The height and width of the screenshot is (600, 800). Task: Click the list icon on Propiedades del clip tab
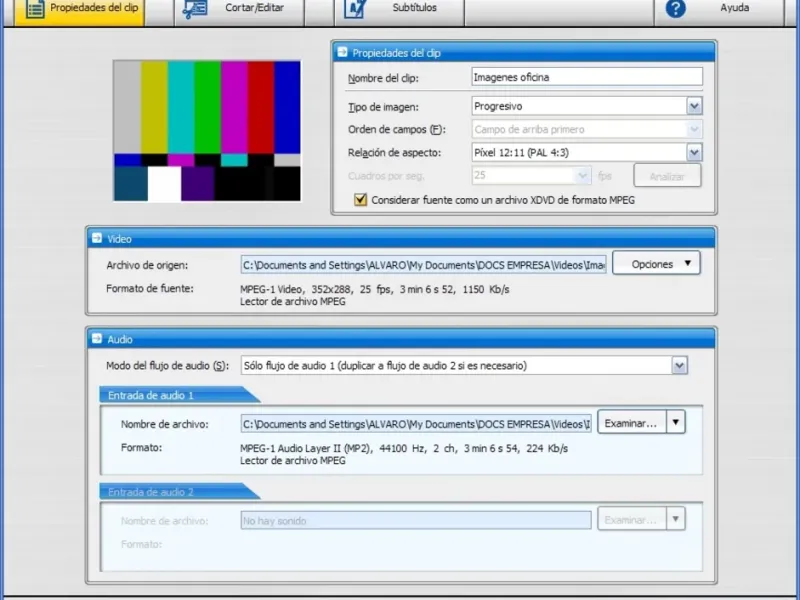35,9
